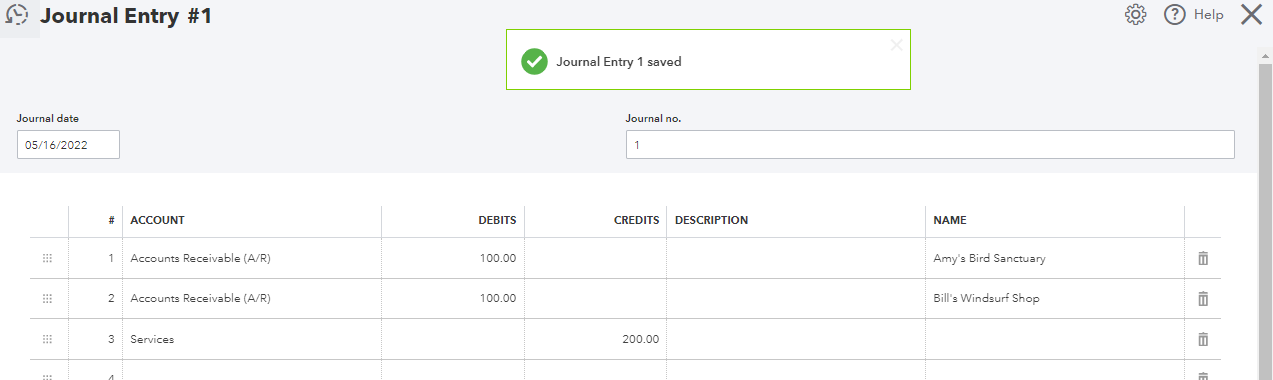The image size is (1273, 380).
Task: Click the Journal date field
Action: (x=68, y=144)
